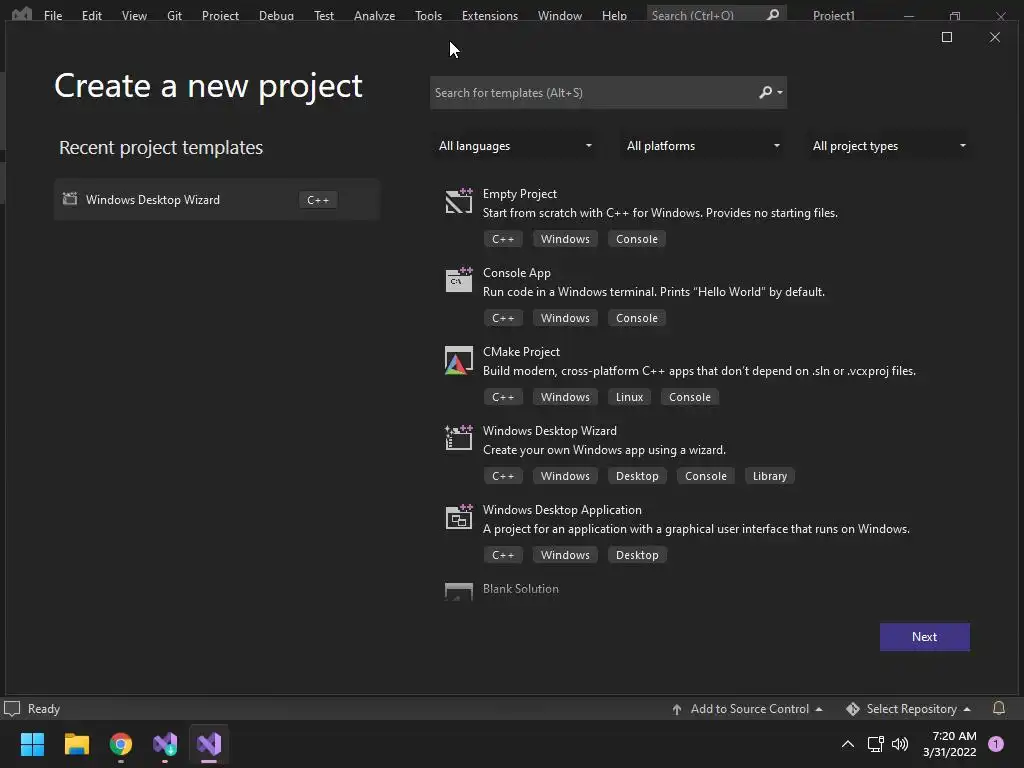
Task: Click Windows Desktop Application template title
Action: point(562,509)
